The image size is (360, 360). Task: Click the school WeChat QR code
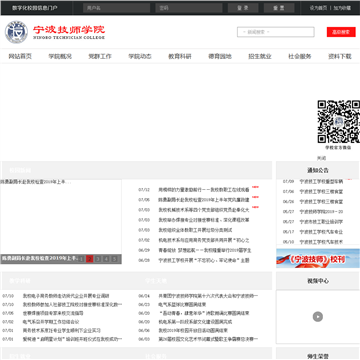click(x=338, y=122)
